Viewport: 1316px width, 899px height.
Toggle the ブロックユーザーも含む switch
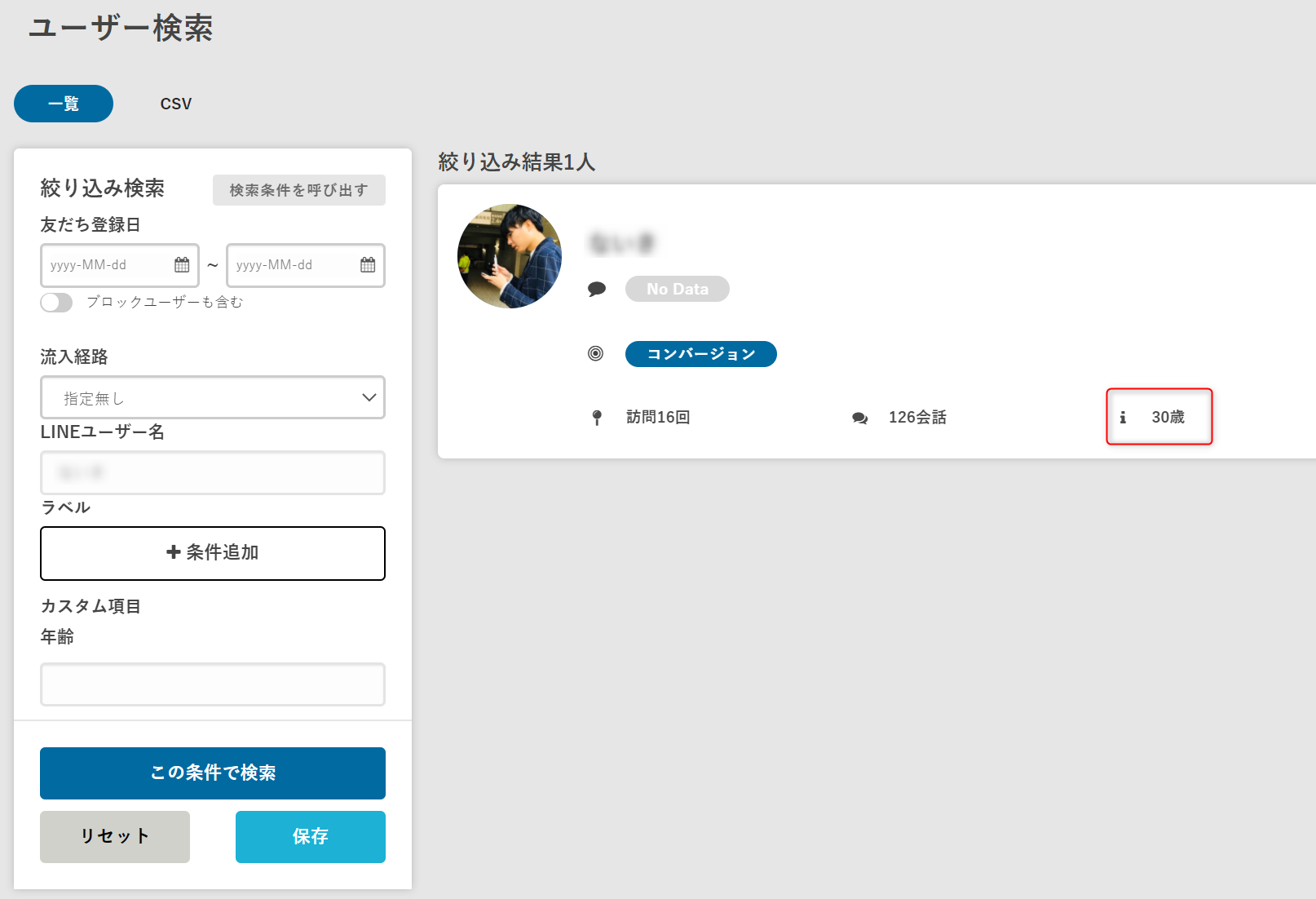pyautogui.click(x=56, y=303)
